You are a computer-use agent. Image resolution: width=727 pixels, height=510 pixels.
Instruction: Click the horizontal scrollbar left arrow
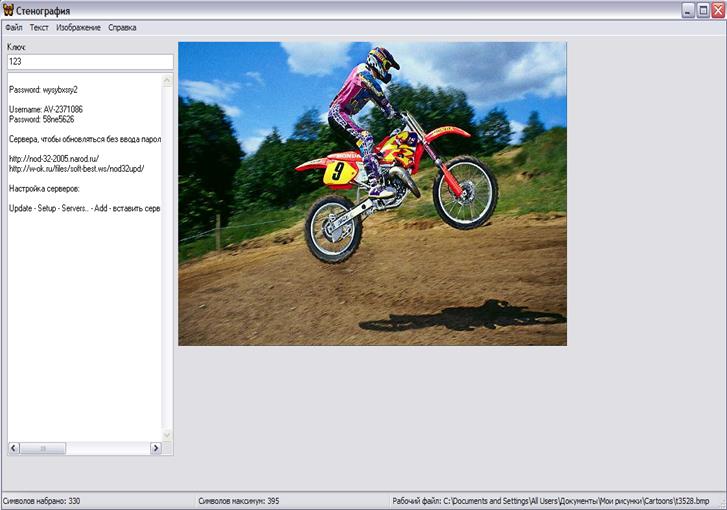[x=12, y=449]
